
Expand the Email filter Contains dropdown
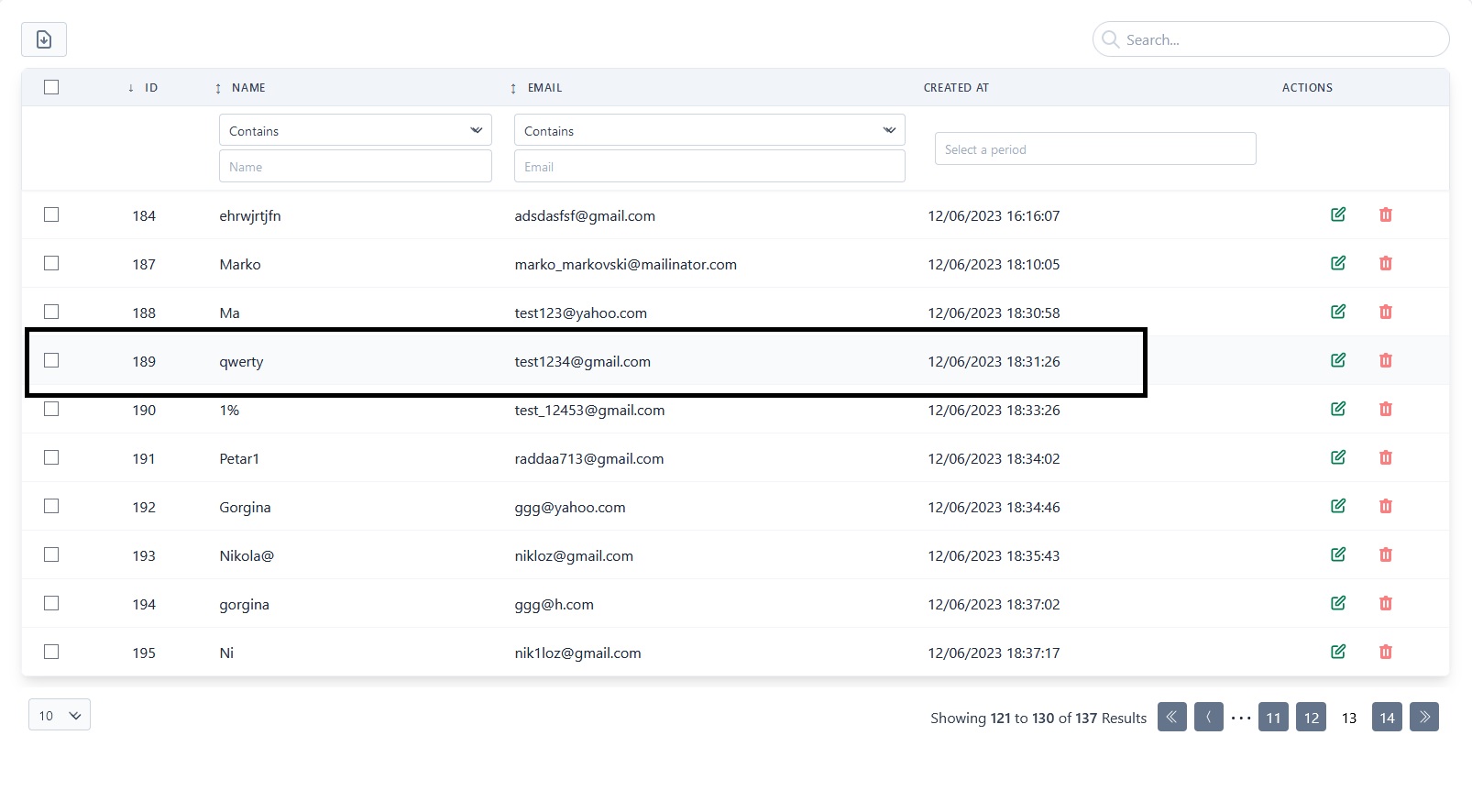tap(709, 130)
